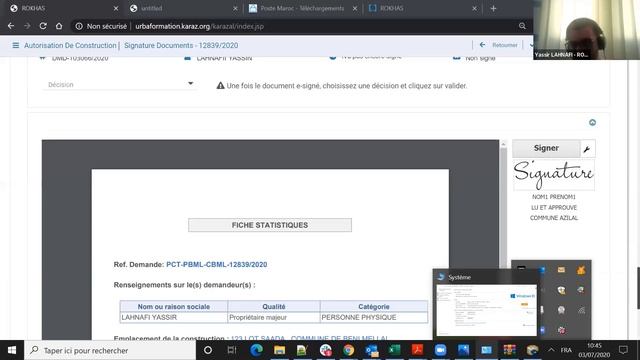Click the Catégorie column header

[374, 307]
